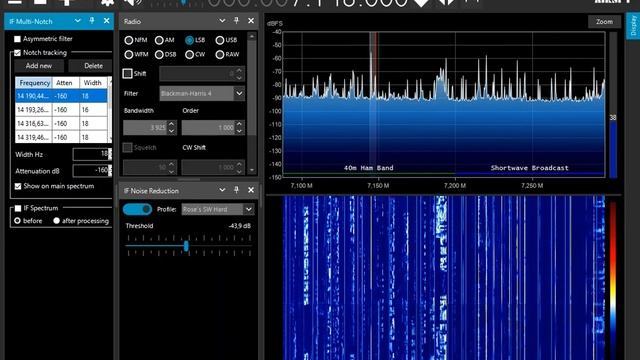
Task: Open the IF Multi-Notch panel options chevron
Action: tap(78, 21)
